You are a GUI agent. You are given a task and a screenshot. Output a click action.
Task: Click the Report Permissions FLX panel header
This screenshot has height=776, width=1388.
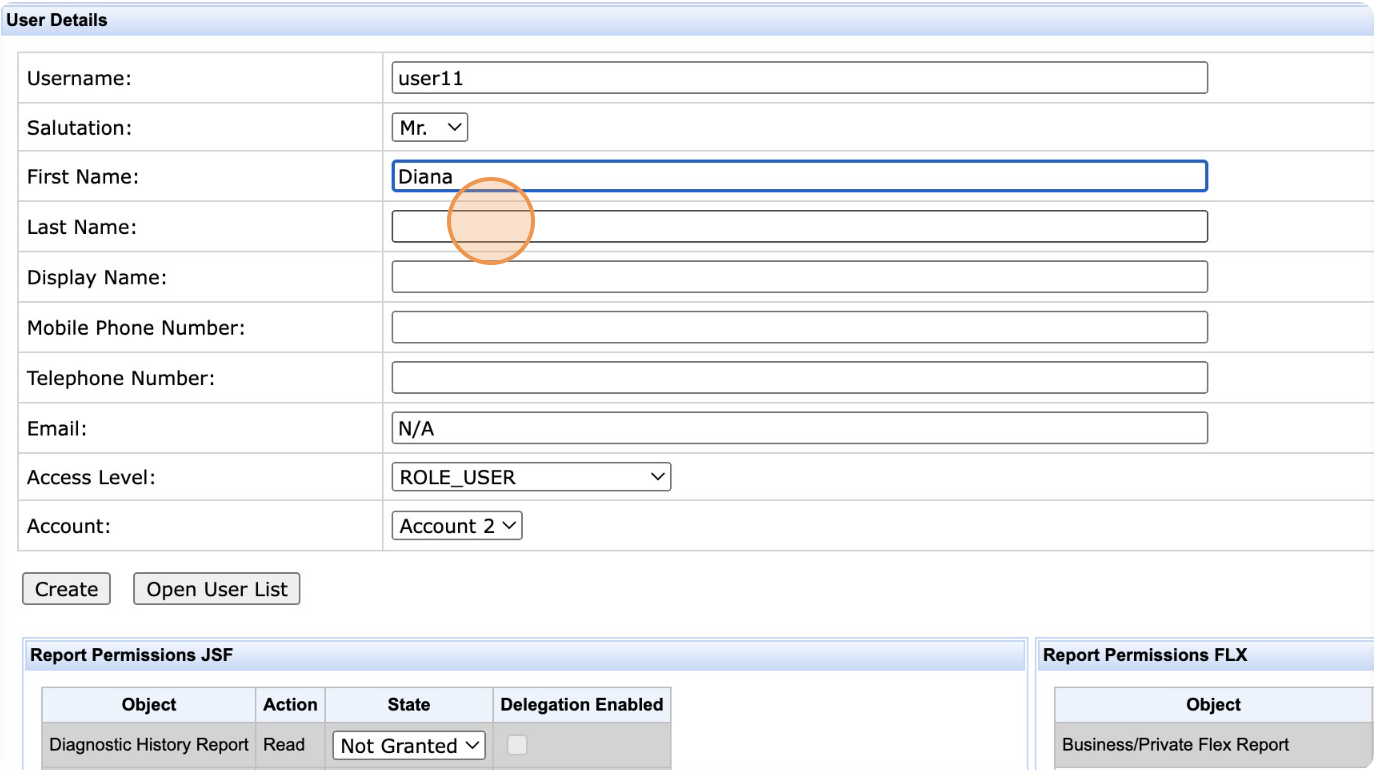(x=1145, y=656)
